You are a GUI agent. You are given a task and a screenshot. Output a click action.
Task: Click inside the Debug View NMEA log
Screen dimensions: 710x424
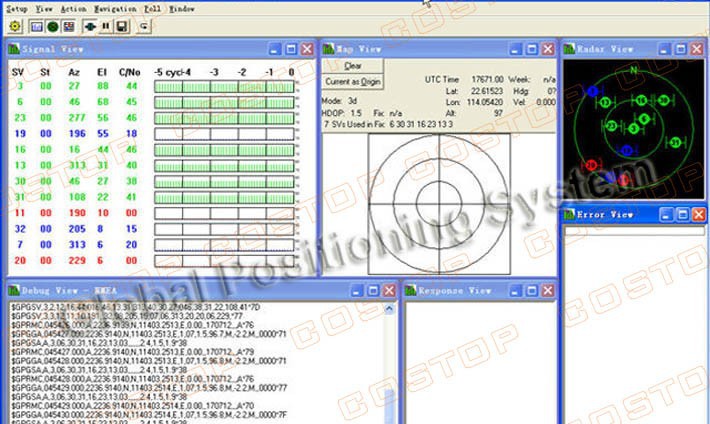coord(200,360)
